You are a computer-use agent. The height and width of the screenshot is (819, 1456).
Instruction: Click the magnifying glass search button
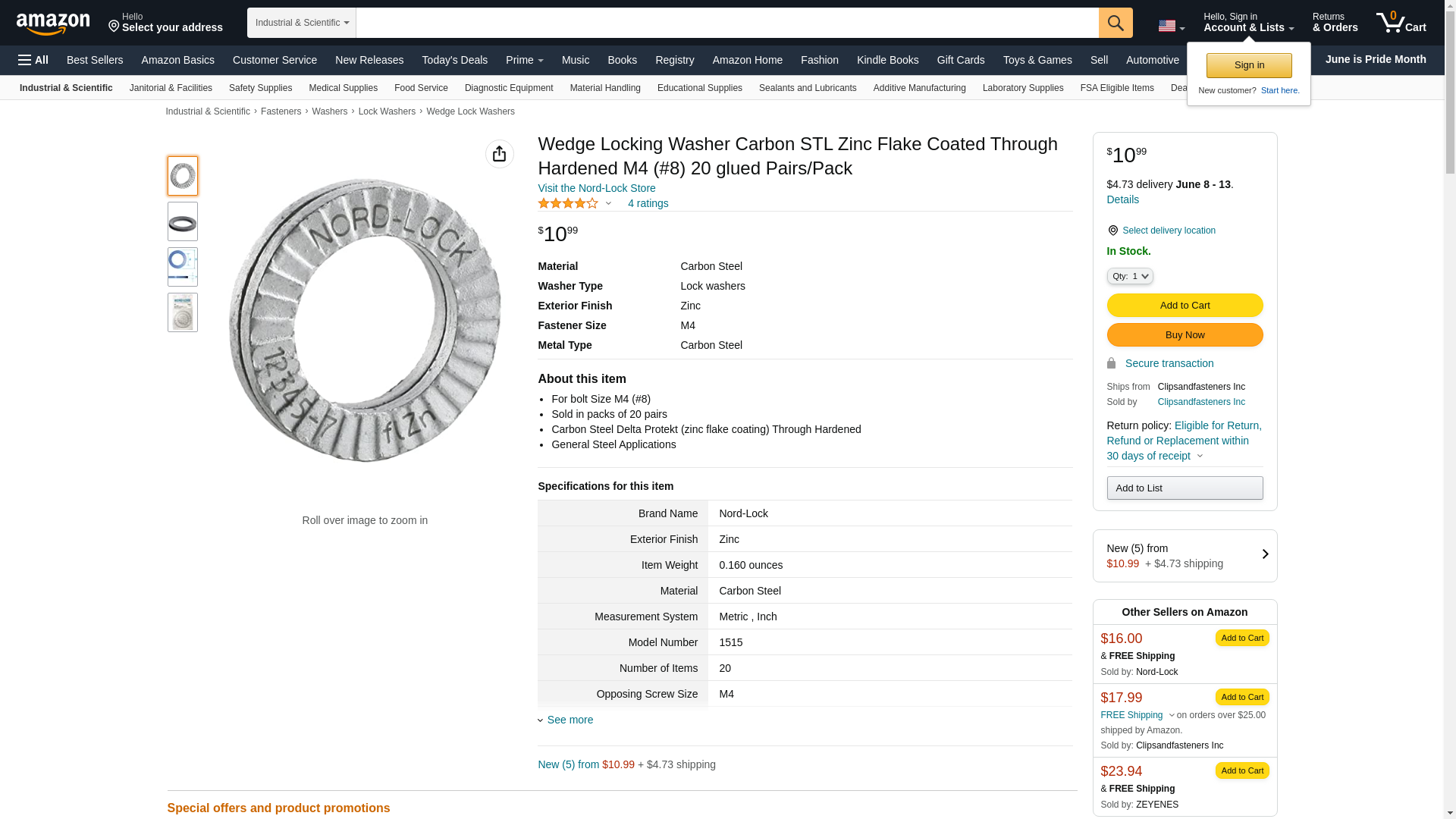[1115, 23]
